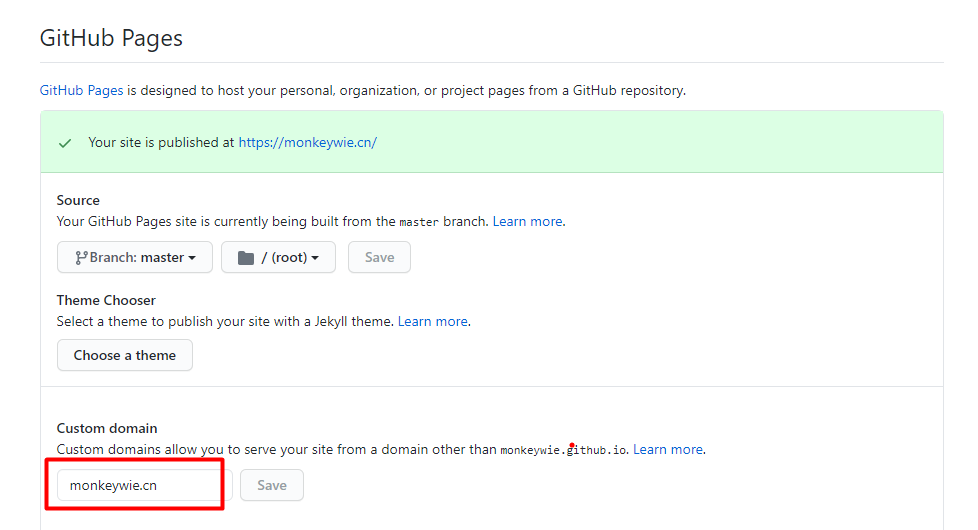Open Learn more in the Source section

point(527,221)
